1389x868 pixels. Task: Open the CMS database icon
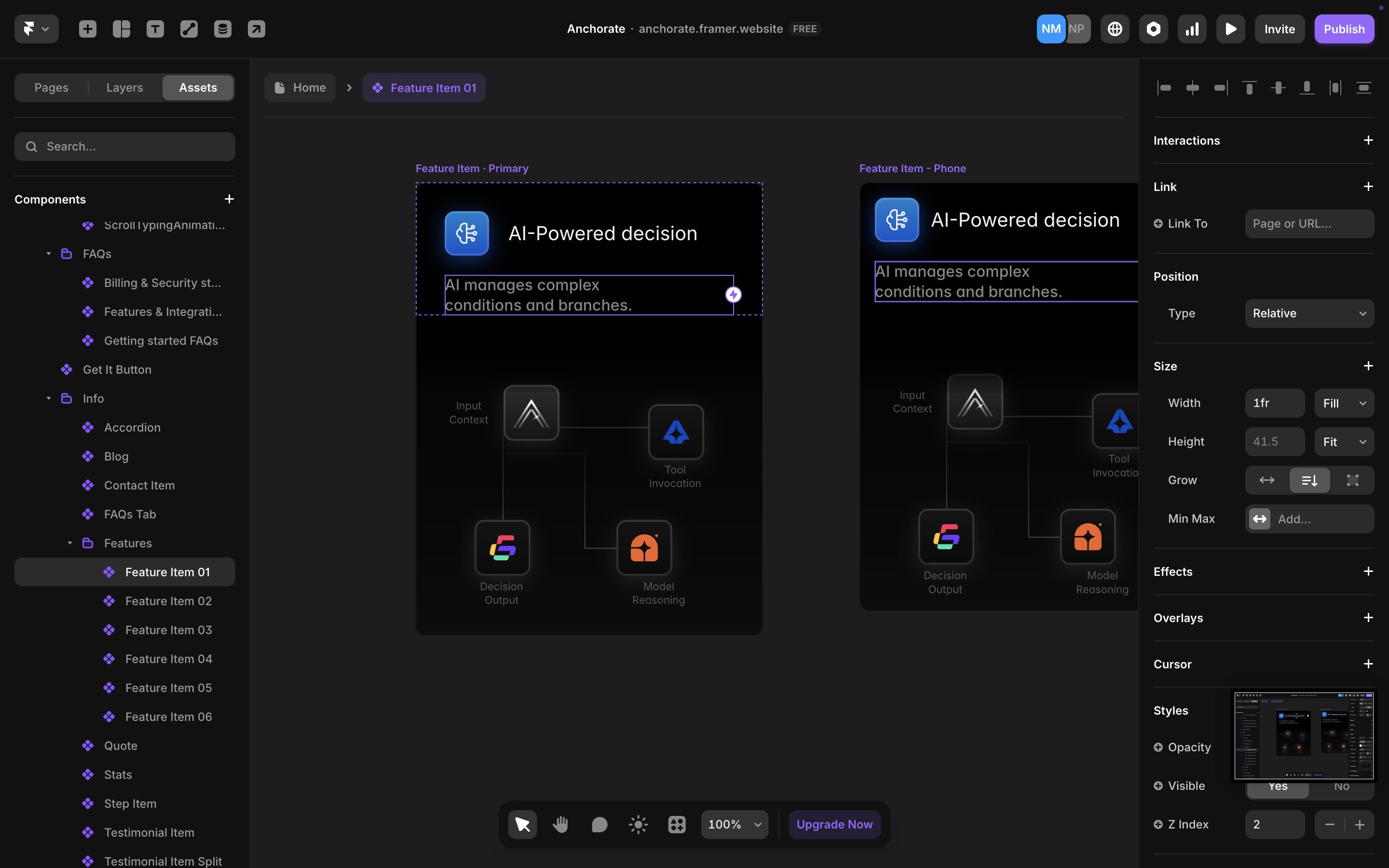223,29
